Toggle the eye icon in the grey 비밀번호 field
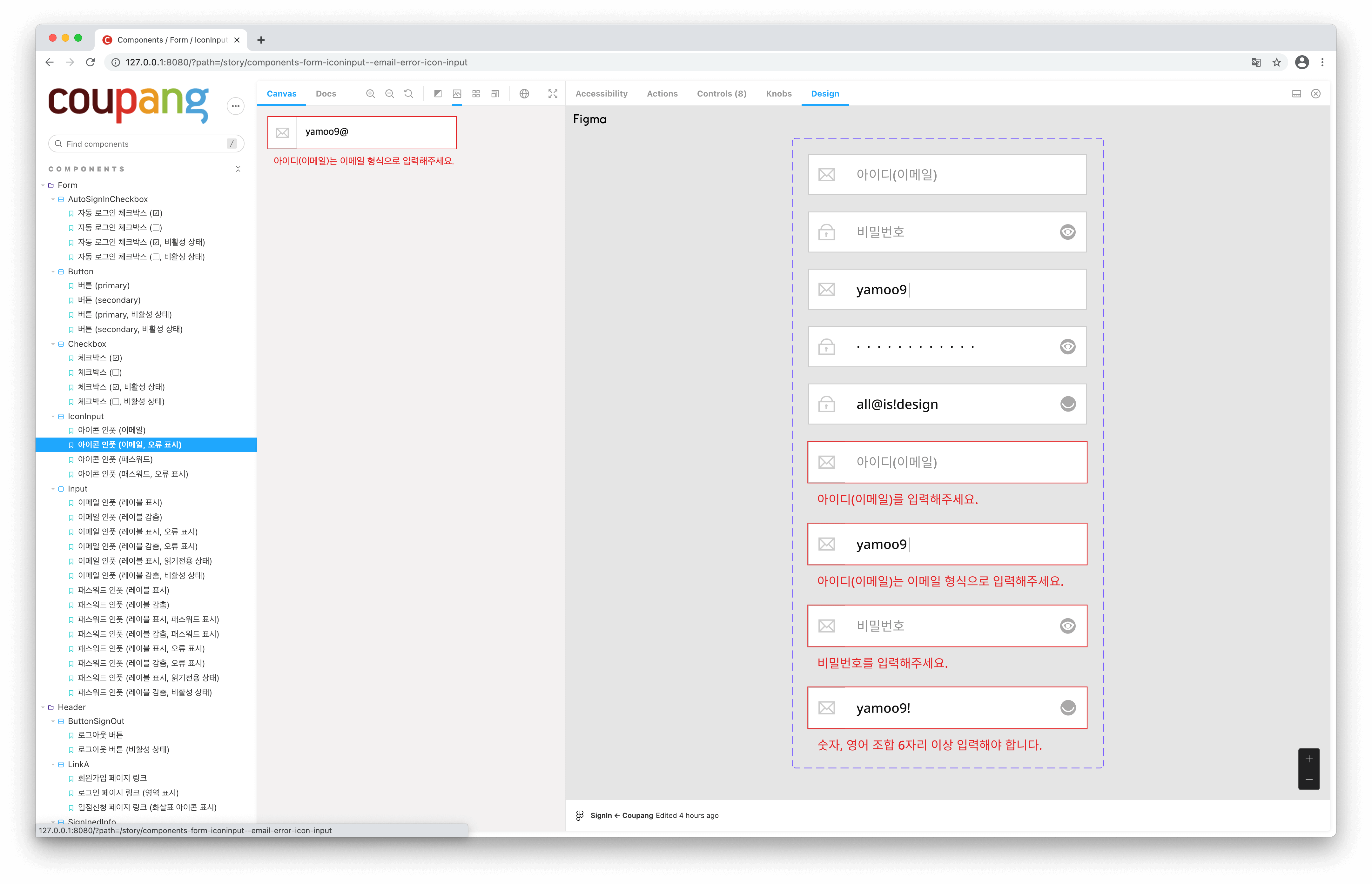This screenshot has width=1372, height=884. [1068, 232]
